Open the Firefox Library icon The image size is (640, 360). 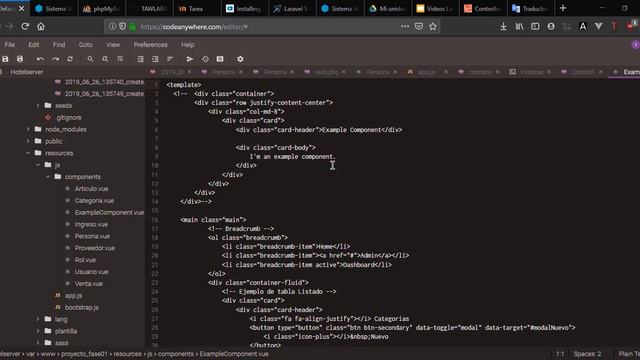(x=519, y=27)
